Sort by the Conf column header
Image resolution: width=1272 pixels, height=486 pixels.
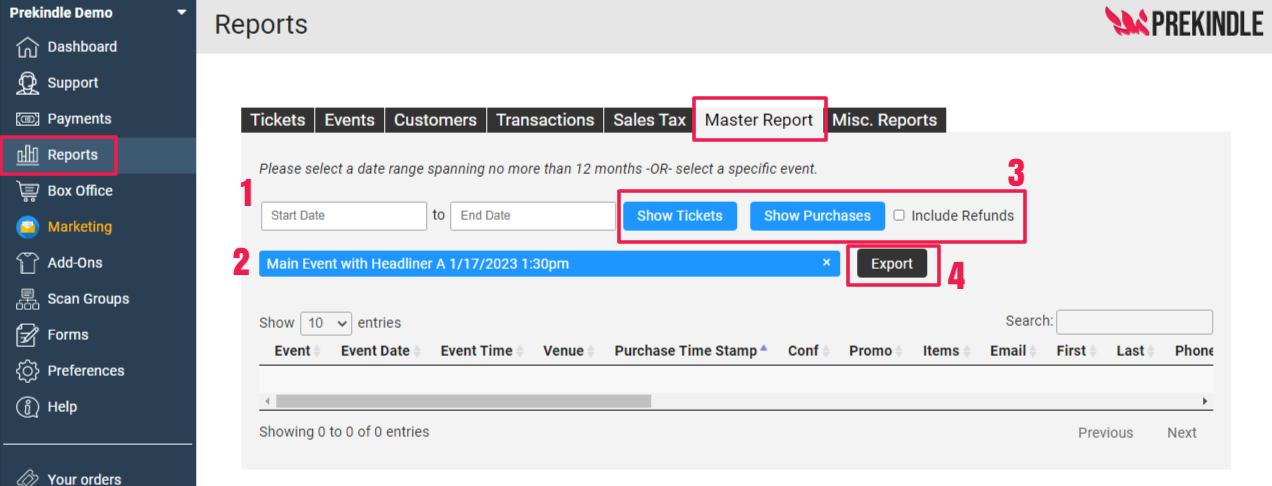pyautogui.click(x=808, y=351)
